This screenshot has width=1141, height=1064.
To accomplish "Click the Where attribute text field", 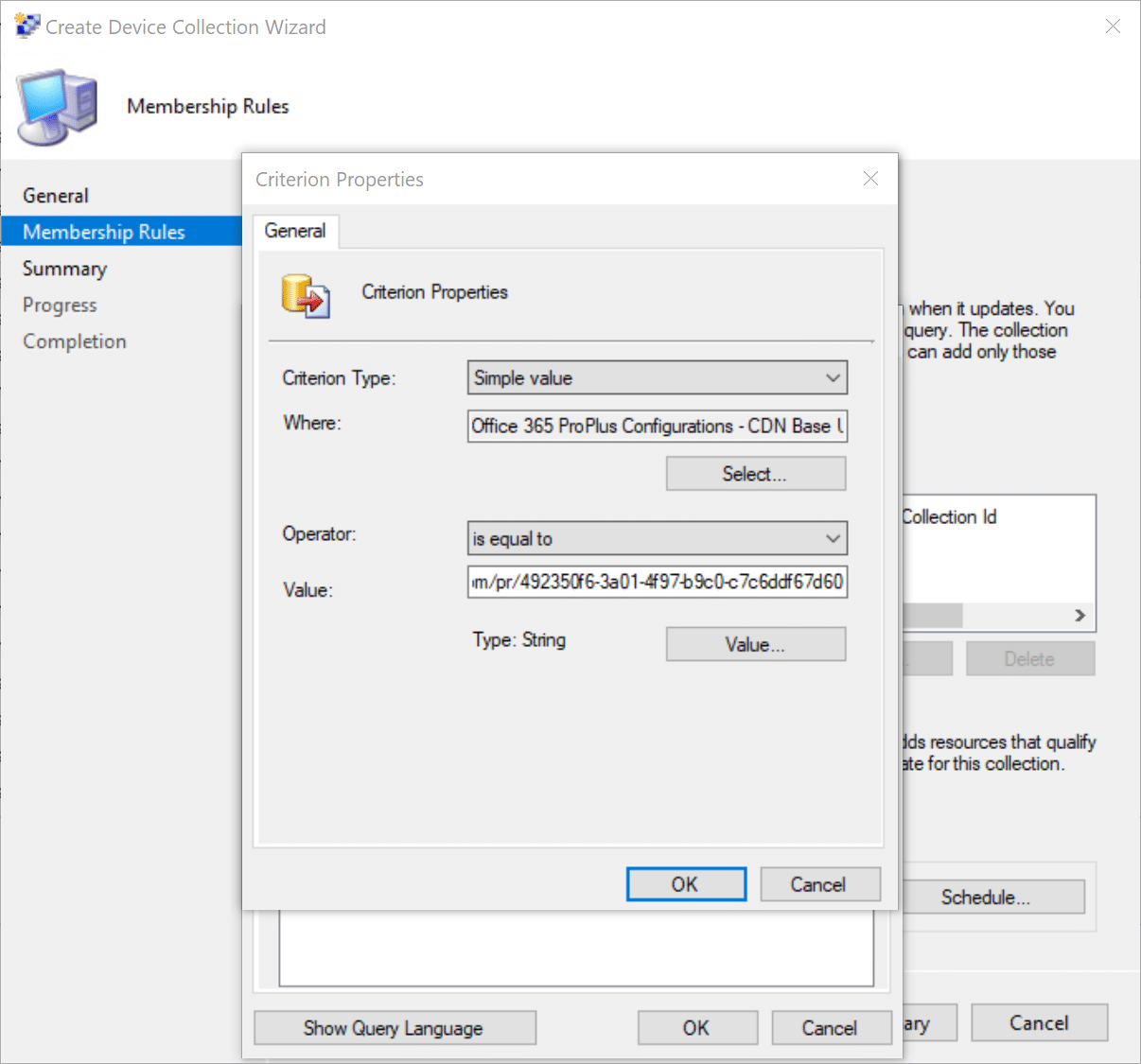I will pyautogui.click(x=657, y=426).
